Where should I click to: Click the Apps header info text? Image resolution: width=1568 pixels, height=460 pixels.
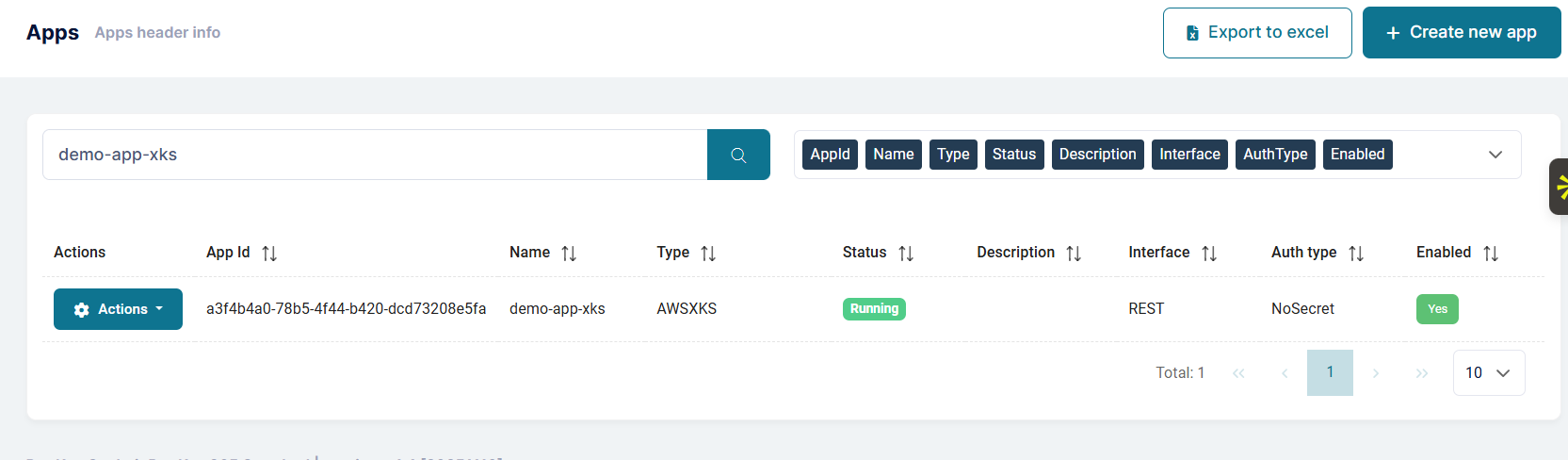(157, 33)
